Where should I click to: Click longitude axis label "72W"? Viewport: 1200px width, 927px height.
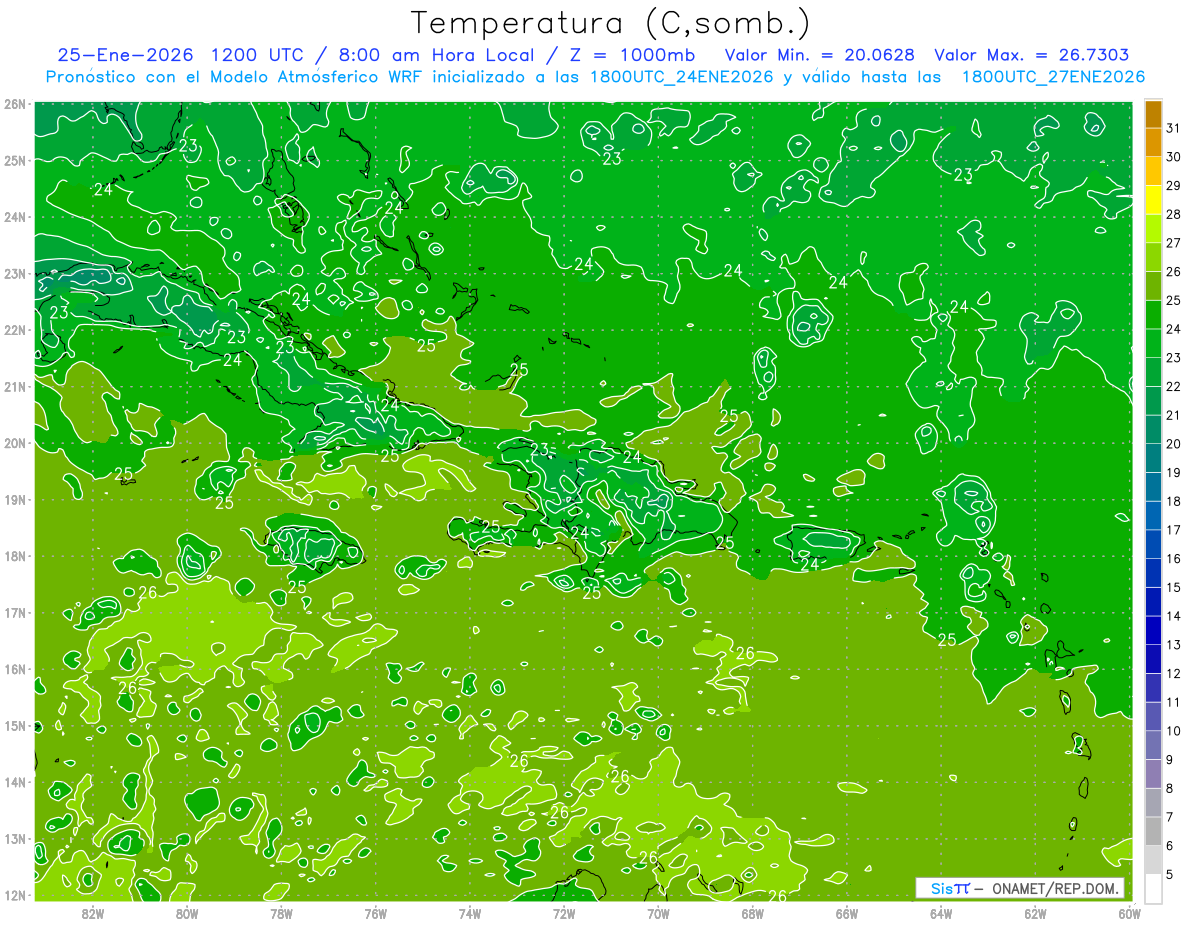[564, 913]
